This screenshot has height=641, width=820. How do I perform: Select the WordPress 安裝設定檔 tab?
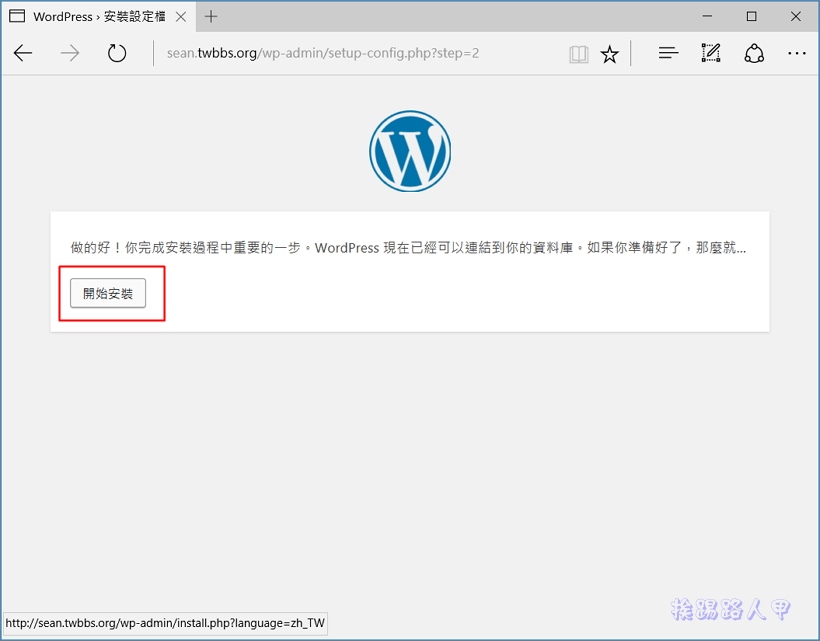[x=99, y=17]
